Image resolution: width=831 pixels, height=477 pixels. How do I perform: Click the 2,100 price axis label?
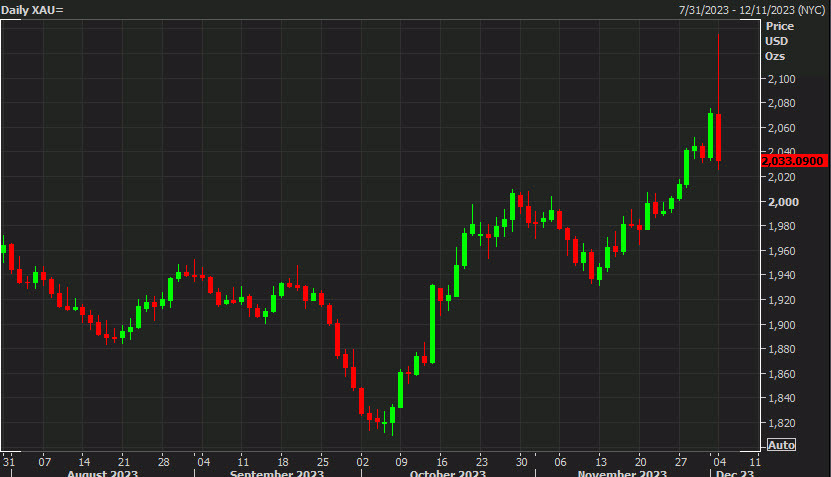[x=782, y=79]
